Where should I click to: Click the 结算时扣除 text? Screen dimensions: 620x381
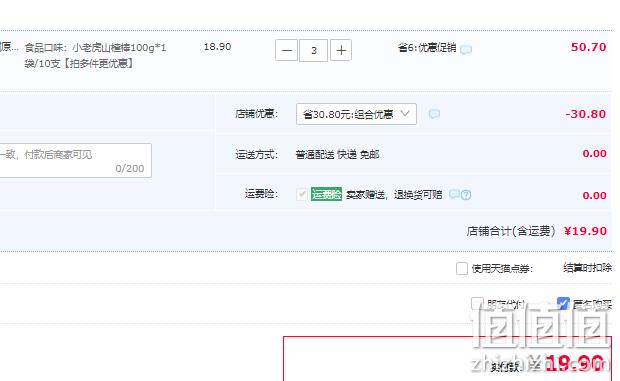[588, 268]
